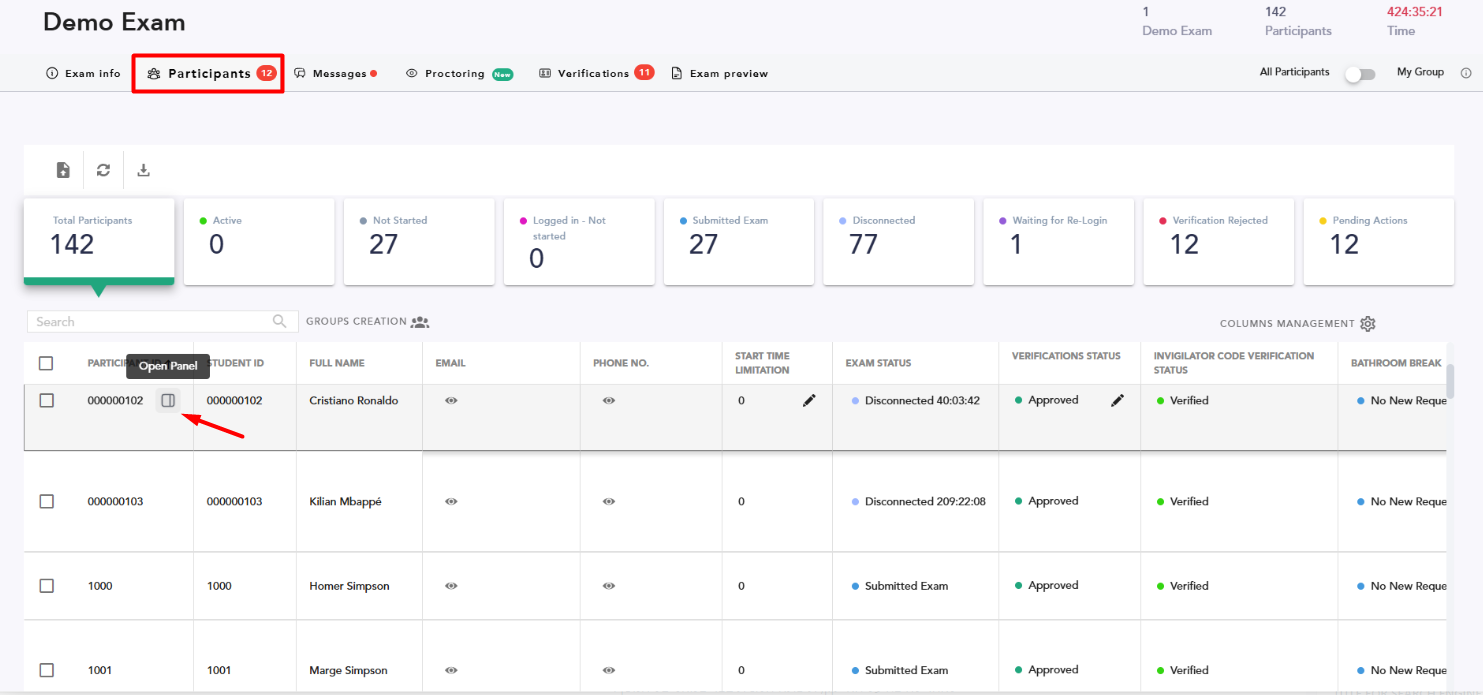The width and height of the screenshot is (1483, 695).
Task: Click the import file icon in toolbar
Action: 63,170
